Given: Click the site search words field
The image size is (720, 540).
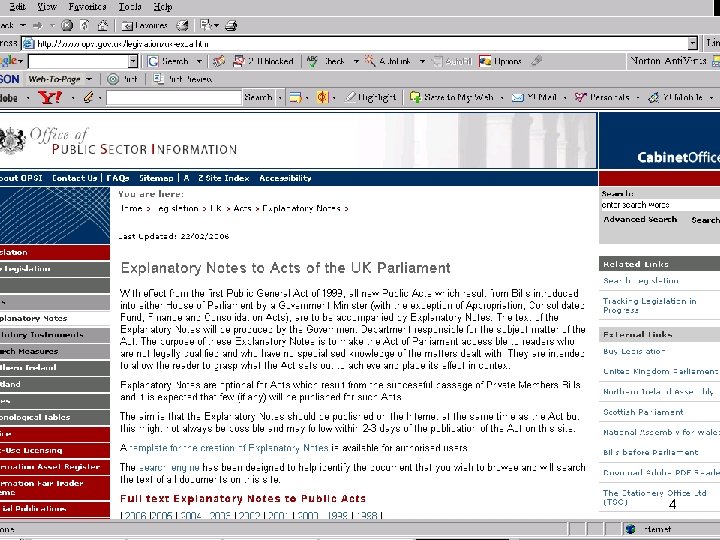Looking at the screenshot, I should (660, 205).
